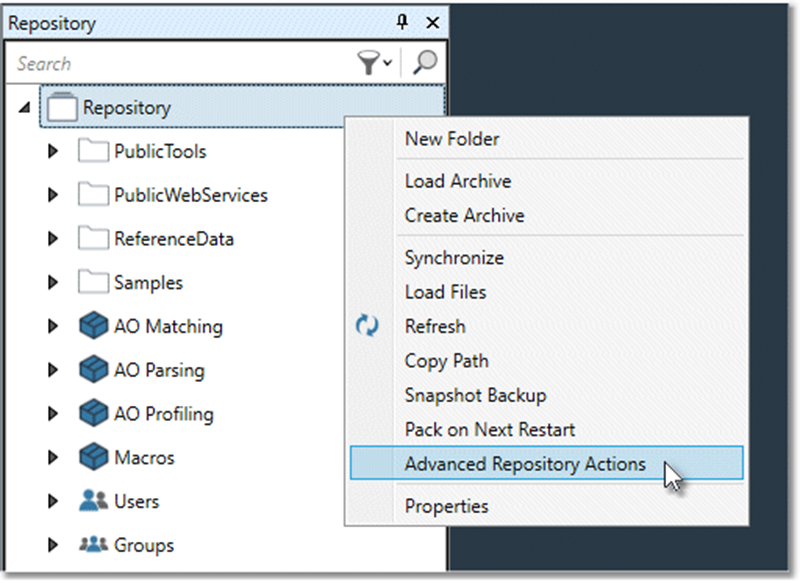The width and height of the screenshot is (800, 583).
Task: Open the filter dropdown in search bar
Action: (x=375, y=64)
